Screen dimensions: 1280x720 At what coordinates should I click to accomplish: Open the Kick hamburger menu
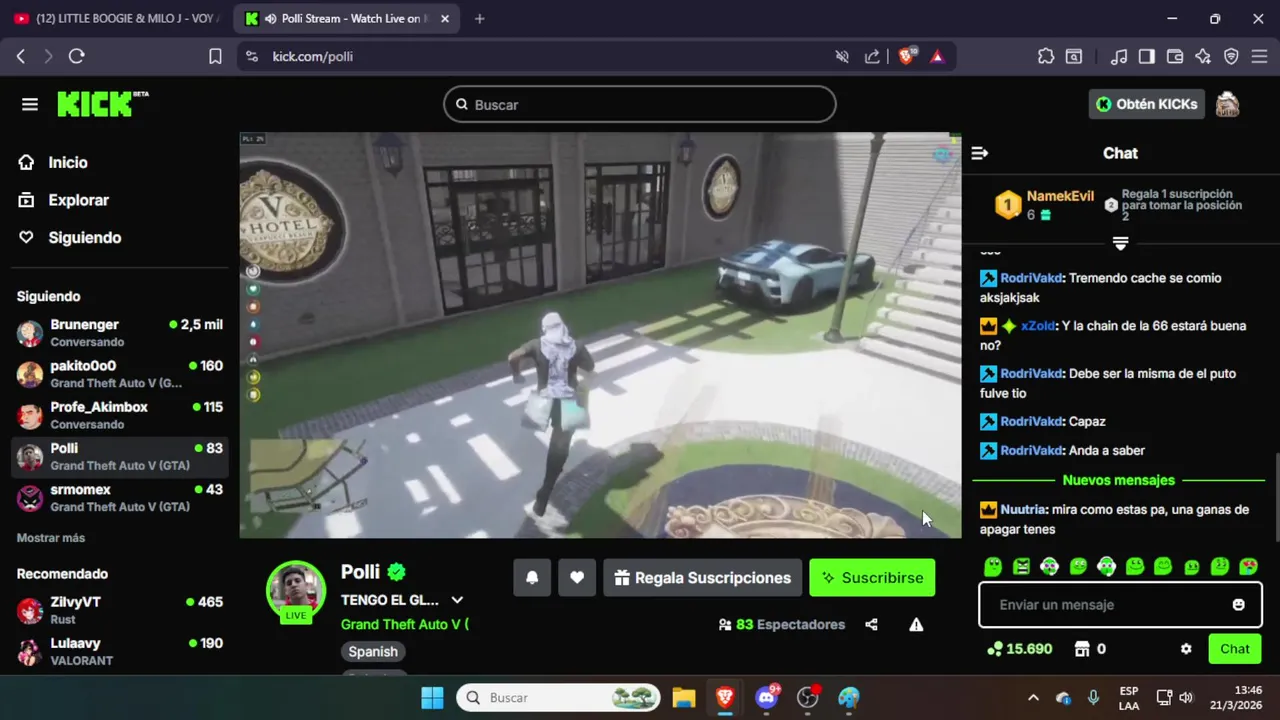point(30,104)
